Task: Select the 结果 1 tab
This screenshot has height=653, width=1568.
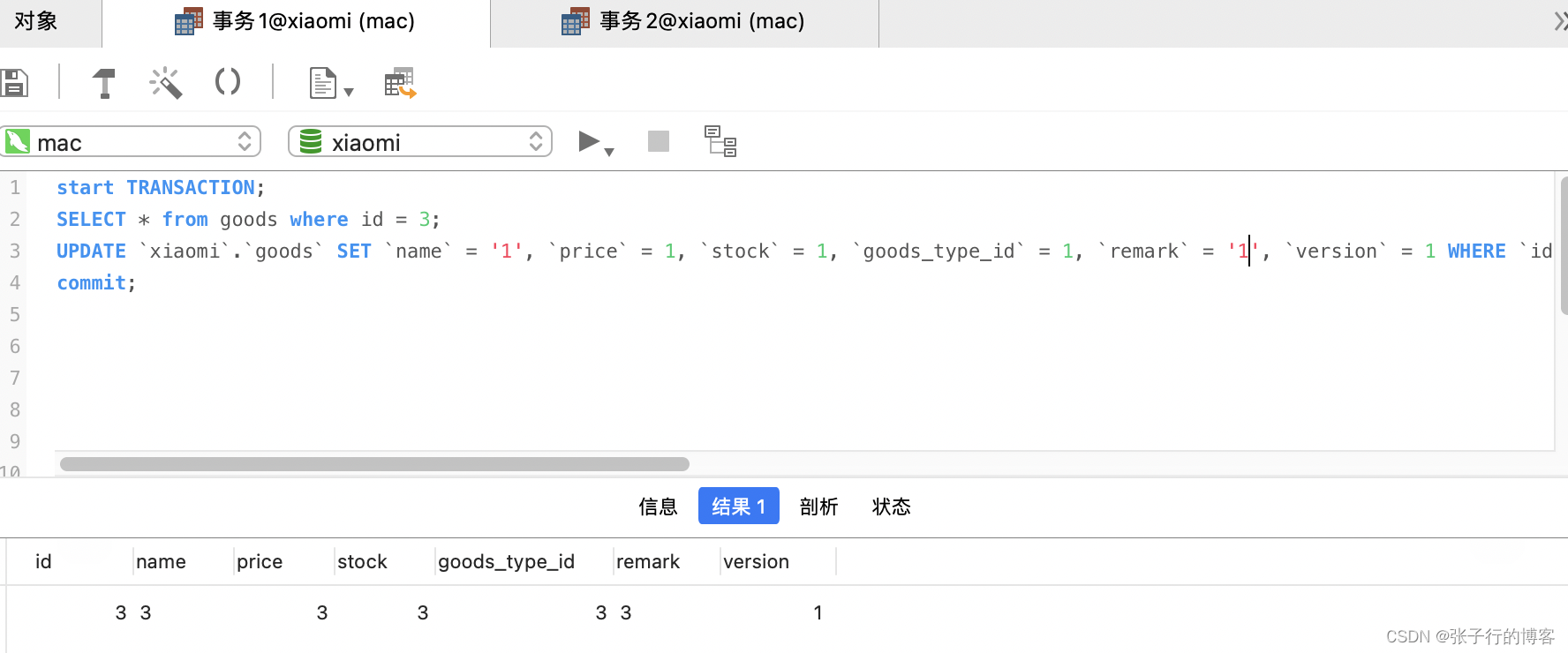Action: [739, 507]
